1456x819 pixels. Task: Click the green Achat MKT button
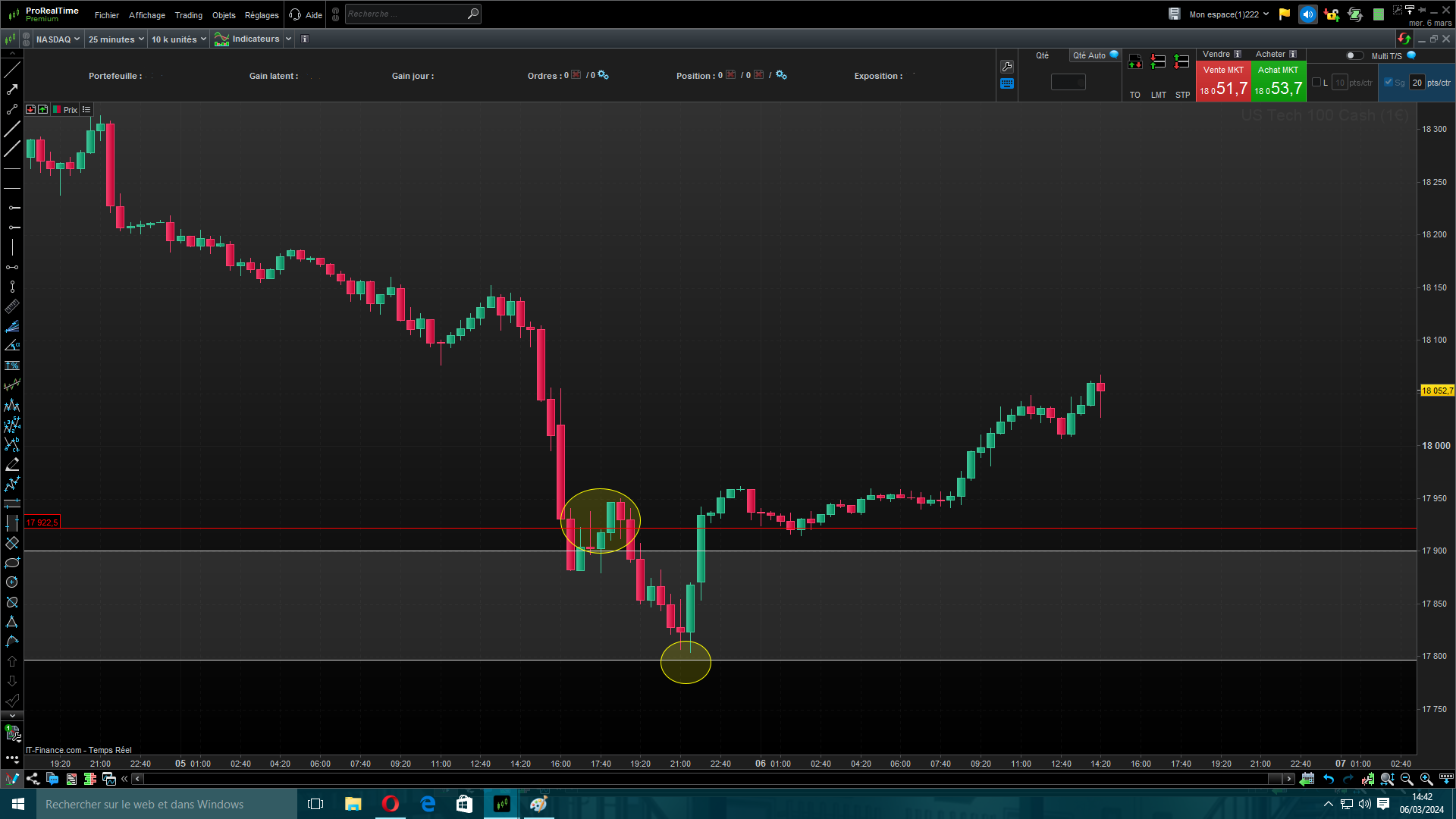(x=1278, y=82)
